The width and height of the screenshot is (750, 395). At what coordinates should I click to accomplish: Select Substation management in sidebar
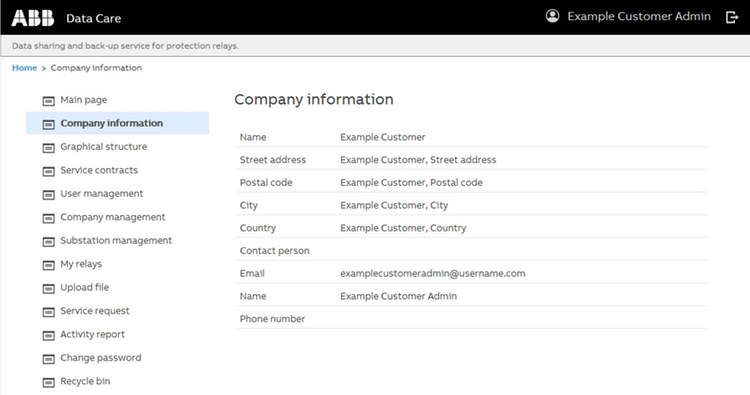(x=116, y=241)
